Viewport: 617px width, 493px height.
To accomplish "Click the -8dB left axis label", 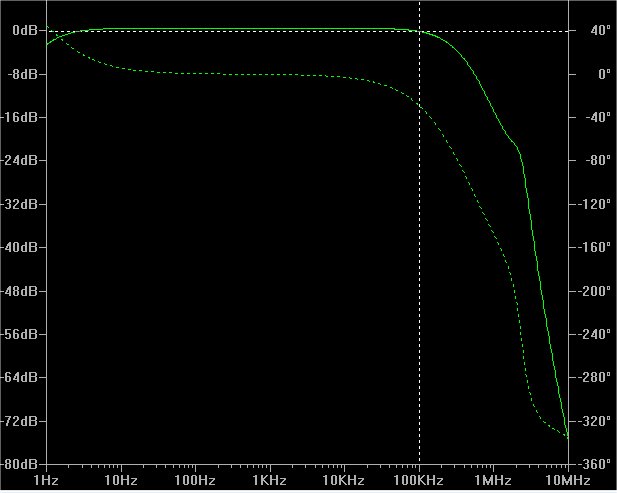I will (22, 74).
